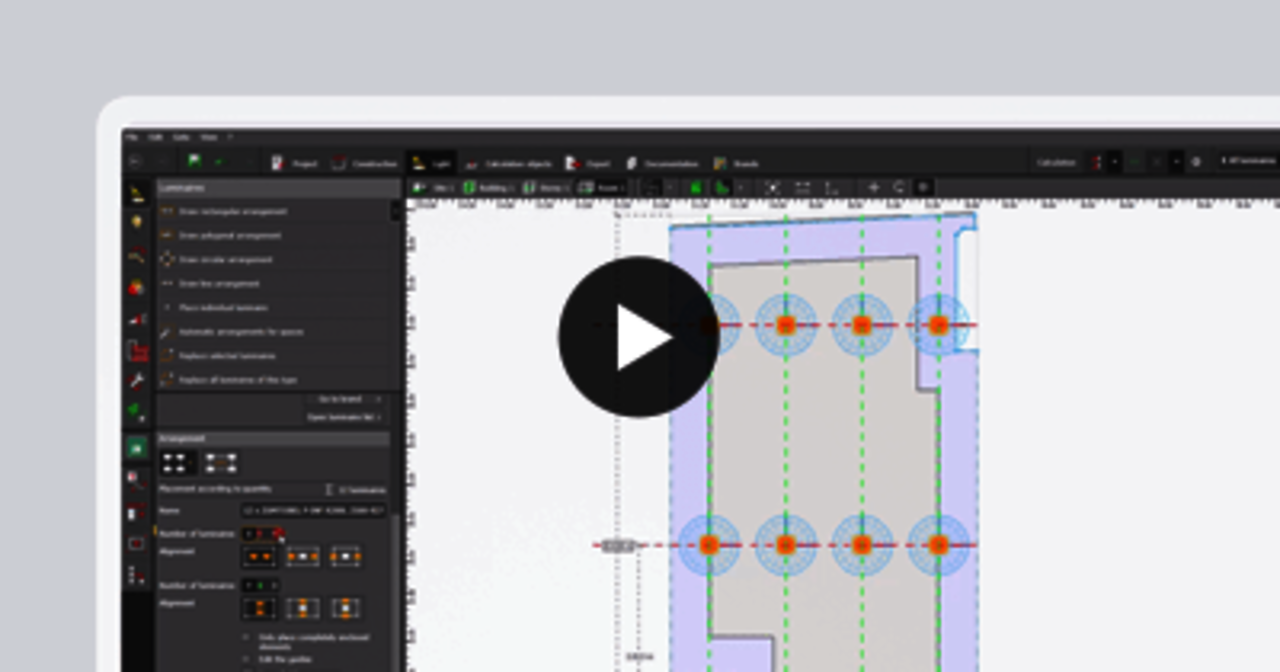Click the wrench tool icon in left sidebar

137,381
